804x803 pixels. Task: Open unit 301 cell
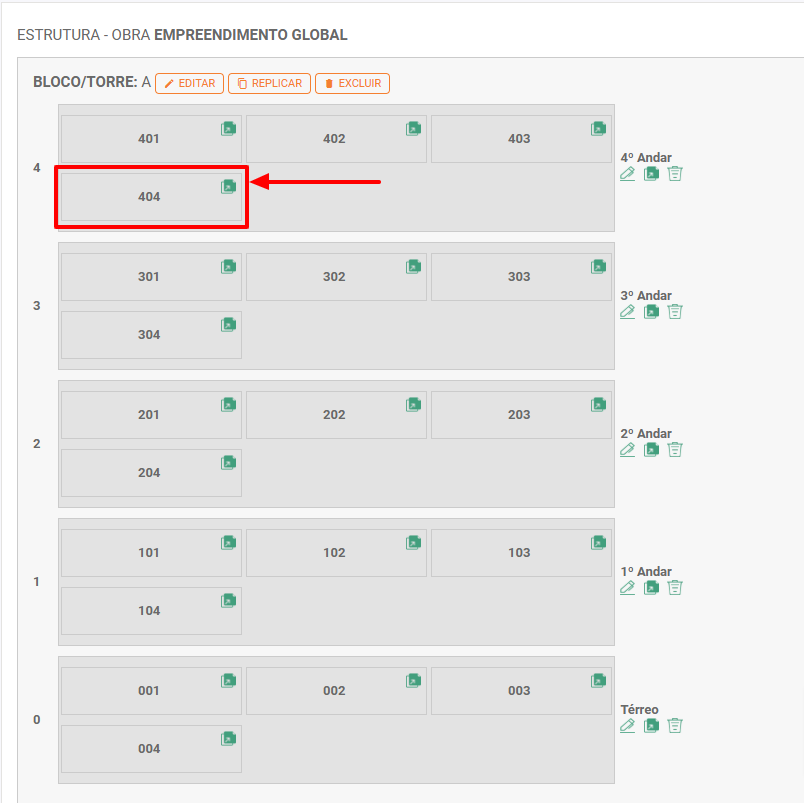point(149,277)
